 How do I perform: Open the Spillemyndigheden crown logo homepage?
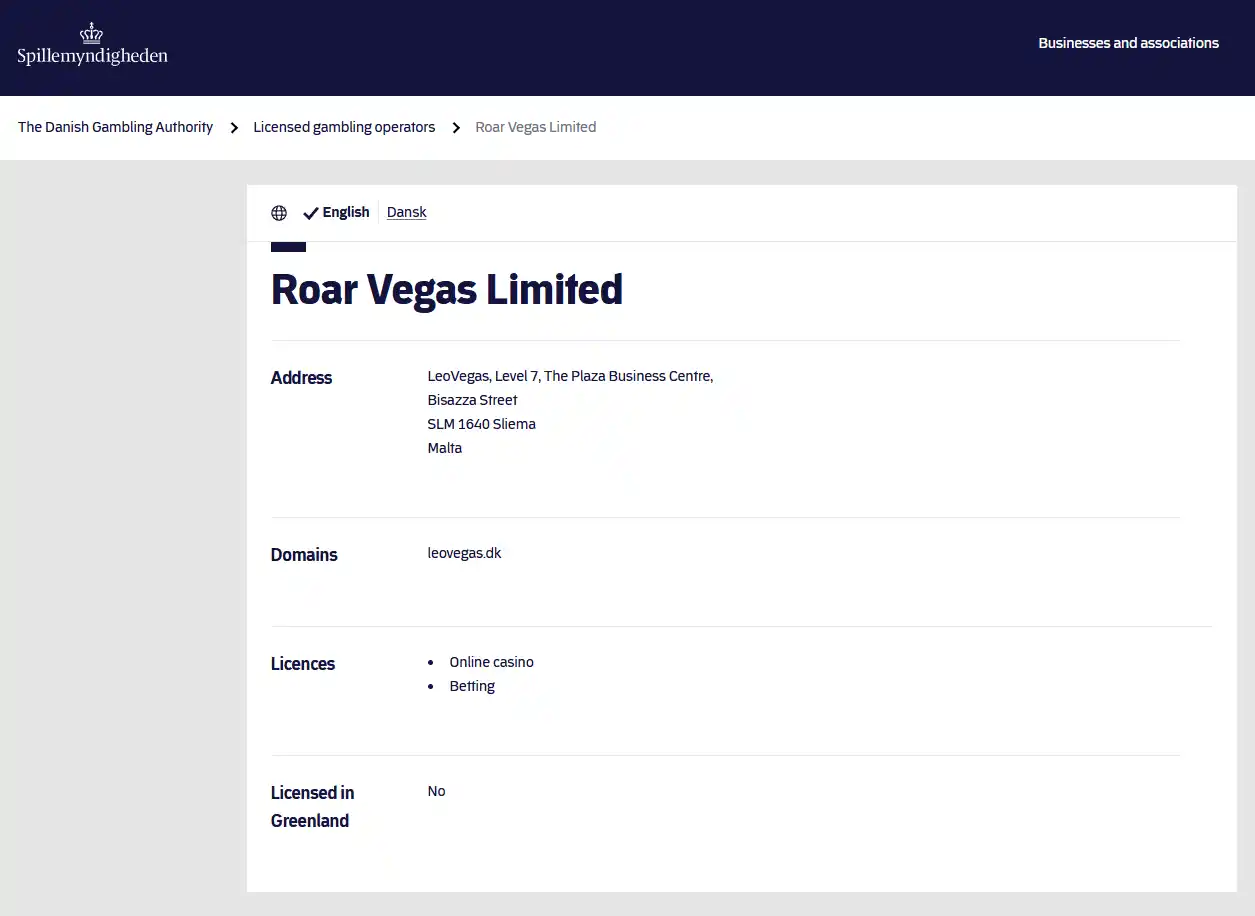(92, 44)
